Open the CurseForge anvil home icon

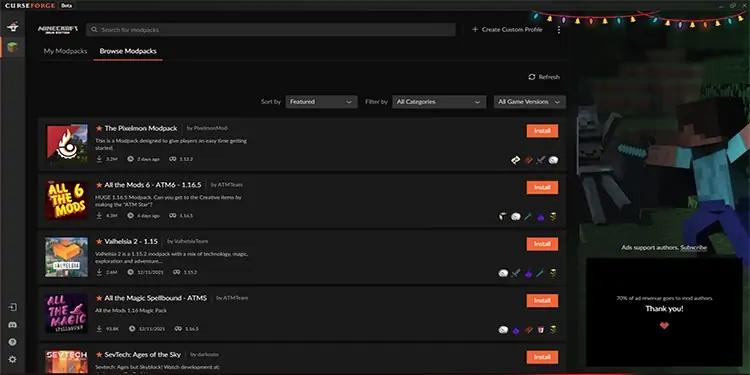pos(13,27)
